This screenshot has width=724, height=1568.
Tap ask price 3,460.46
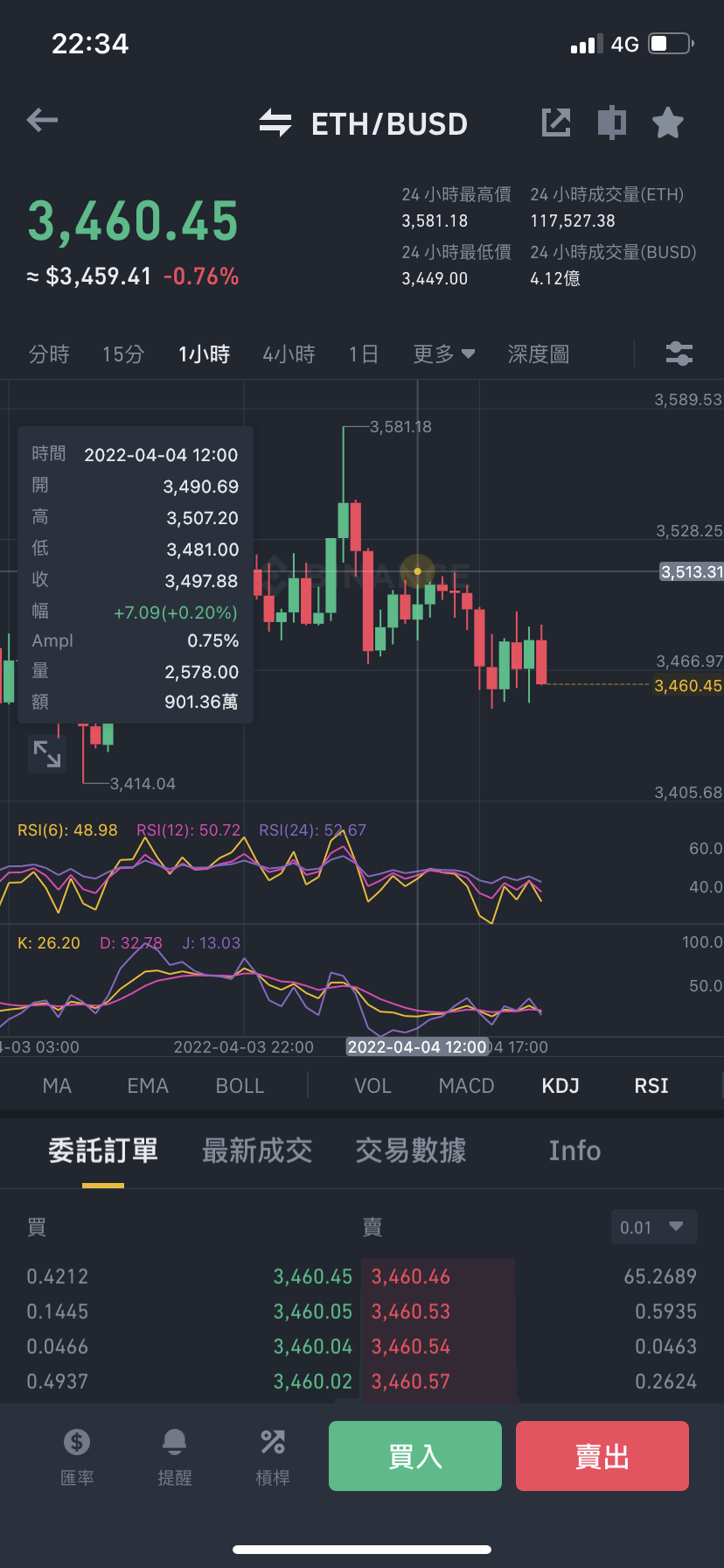click(x=411, y=1277)
